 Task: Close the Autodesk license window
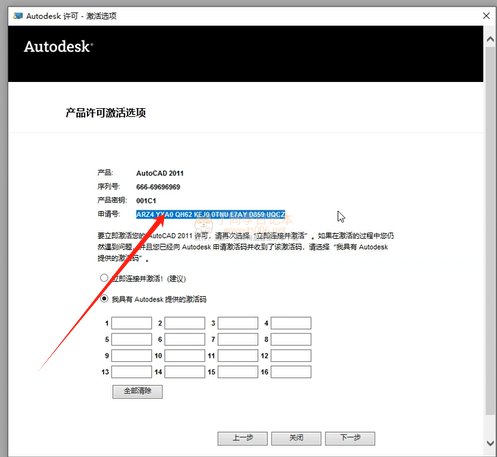click(486, 16)
